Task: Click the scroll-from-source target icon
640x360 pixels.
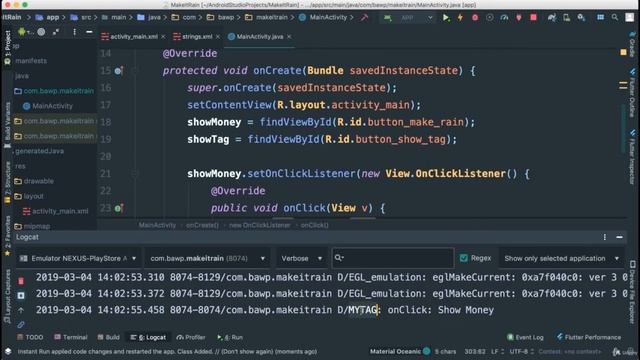Action: 41,32
